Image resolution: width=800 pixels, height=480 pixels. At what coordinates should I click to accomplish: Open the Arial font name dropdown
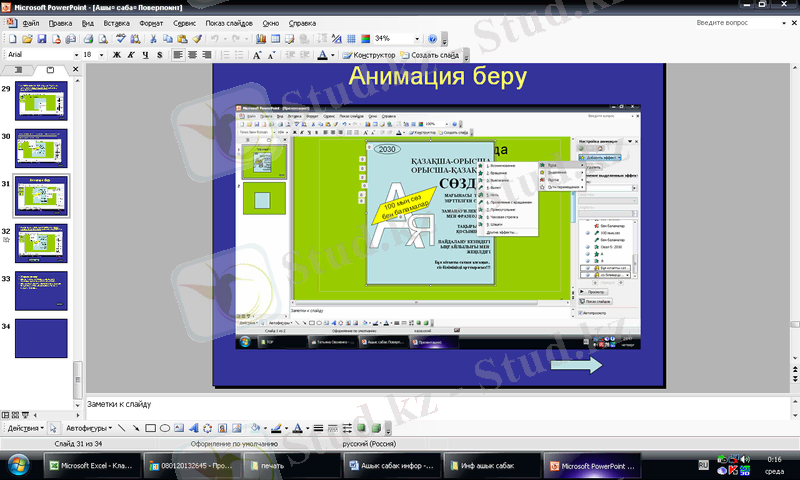coord(73,54)
